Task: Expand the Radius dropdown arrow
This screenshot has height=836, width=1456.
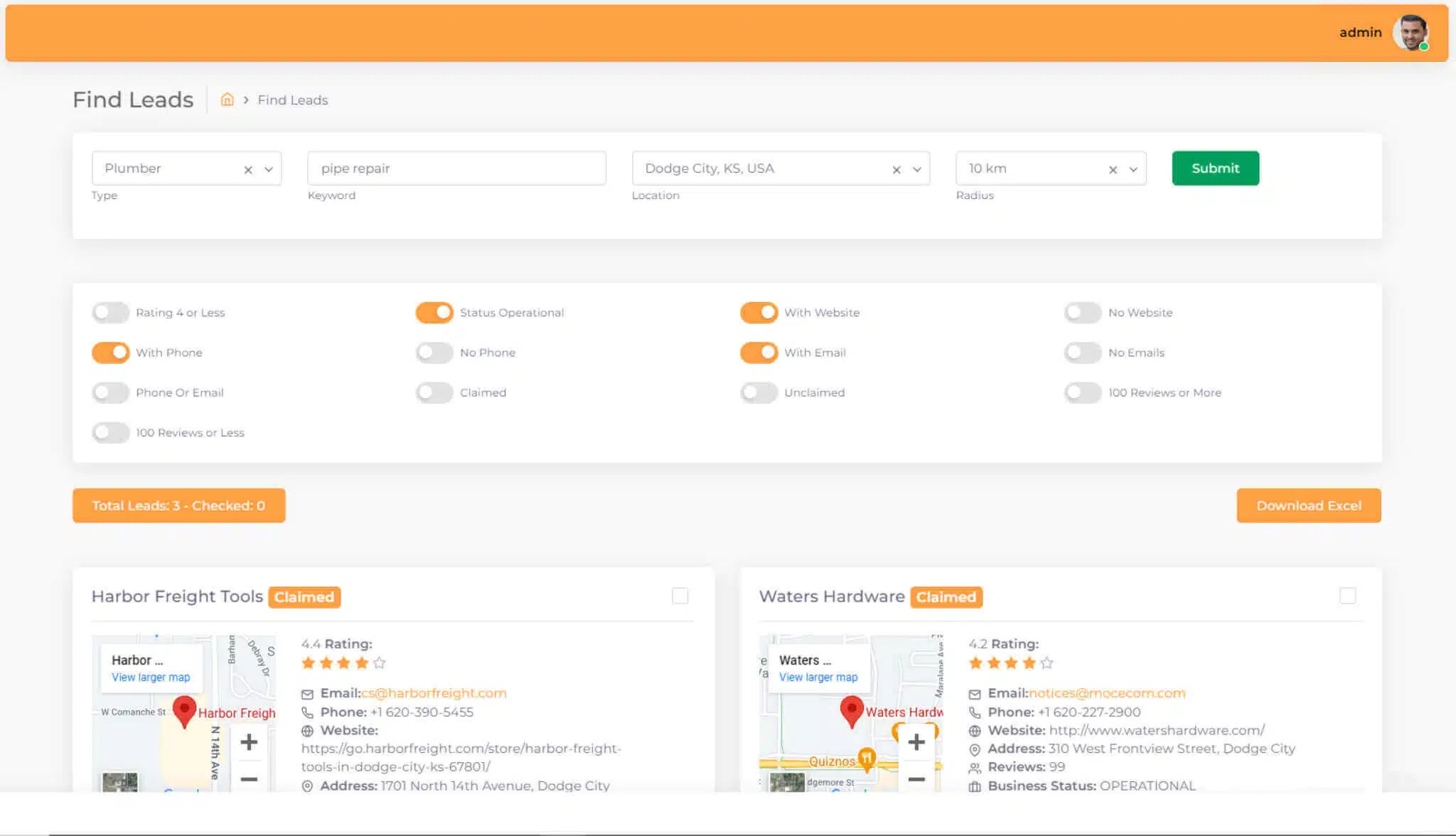Action: [1133, 169]
